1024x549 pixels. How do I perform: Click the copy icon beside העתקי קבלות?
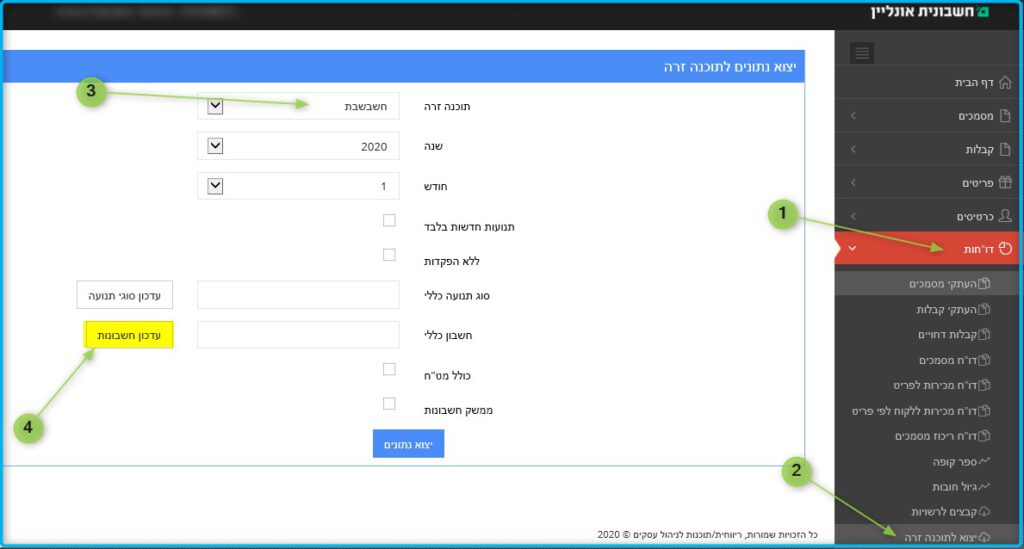coord(984,309)
